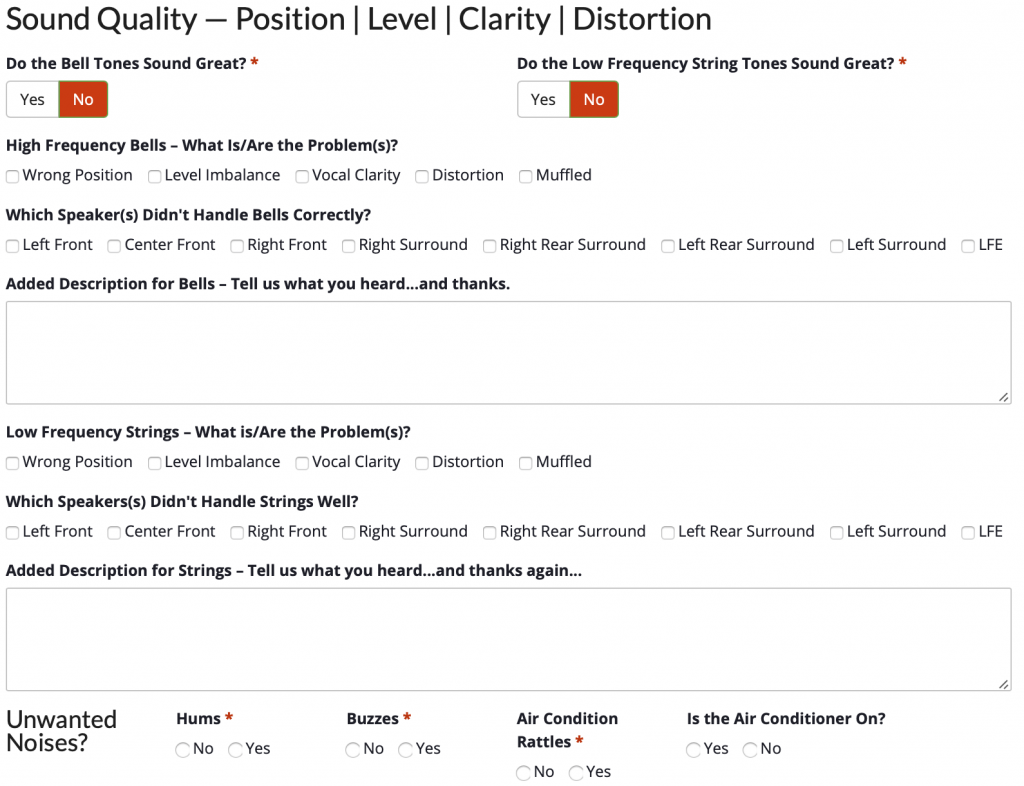Click the Added Description for Bells text area
The width and height of the screenshot is (1024, 786).
pos(509,353)
